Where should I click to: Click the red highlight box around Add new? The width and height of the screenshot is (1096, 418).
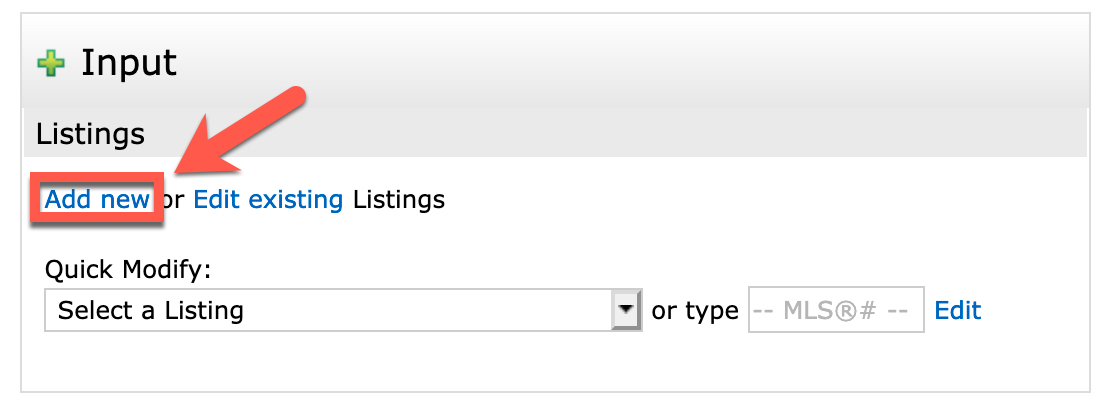(x=96, y=199)
